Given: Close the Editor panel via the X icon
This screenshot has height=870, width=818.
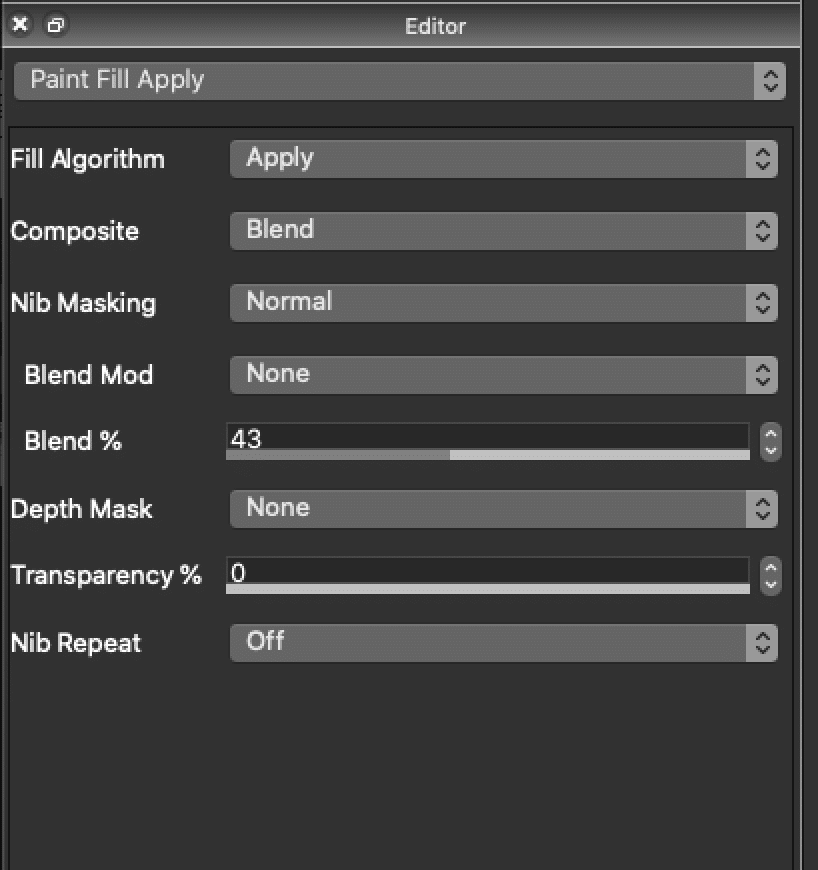Looking at the screenshot, I should (x=19, y=24).
